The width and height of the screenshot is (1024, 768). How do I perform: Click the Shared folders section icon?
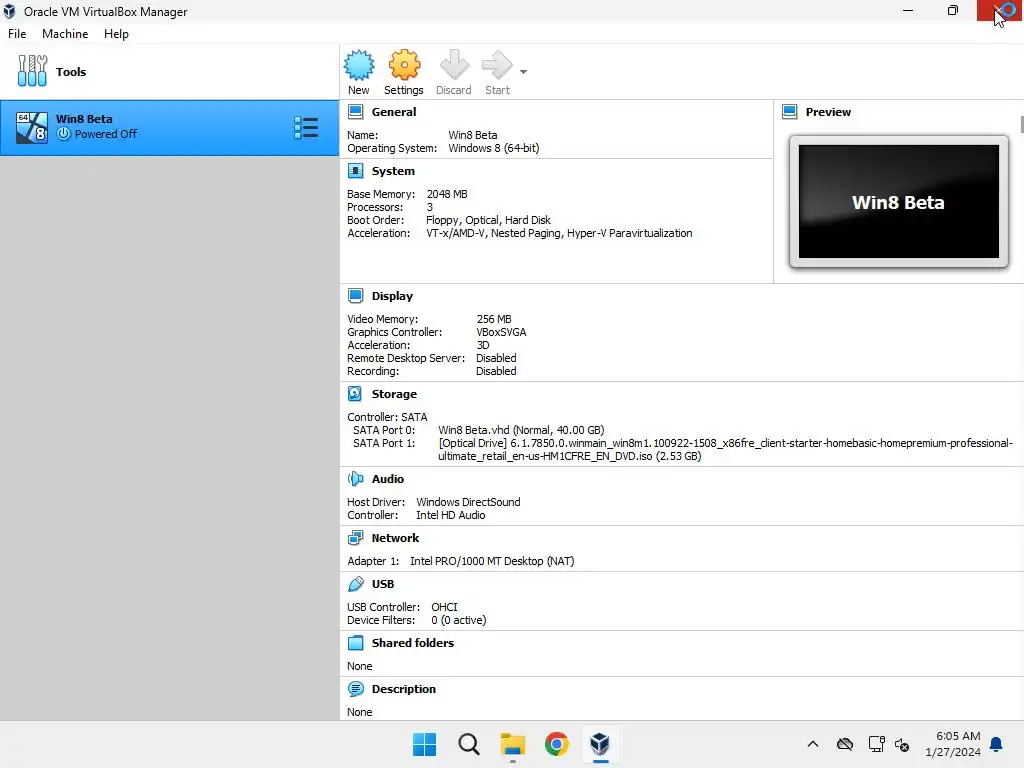pyautogui.click(x=355, y=643)
